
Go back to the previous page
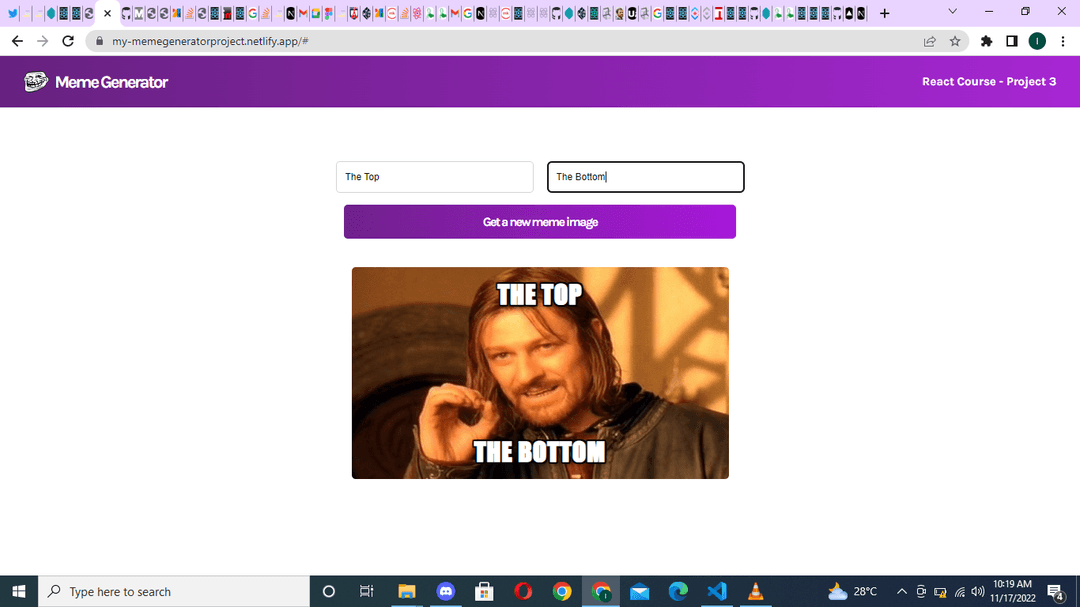pyautogui.click(x=17, y=41)
